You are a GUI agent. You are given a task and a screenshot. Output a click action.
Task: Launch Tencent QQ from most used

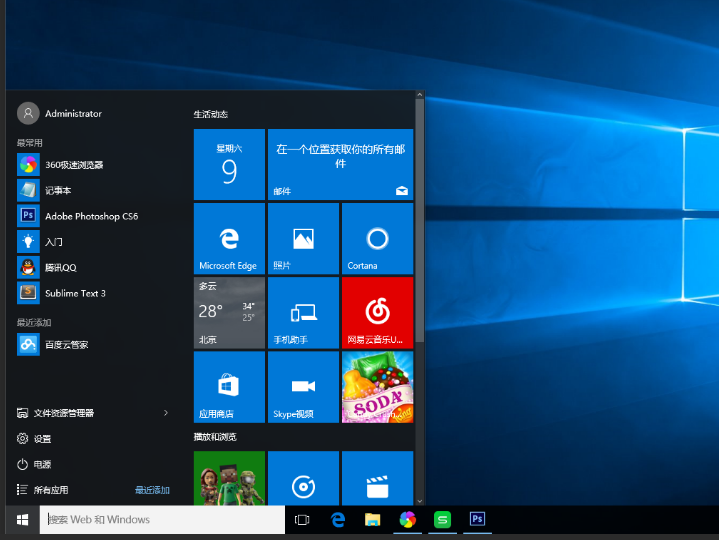60,267
